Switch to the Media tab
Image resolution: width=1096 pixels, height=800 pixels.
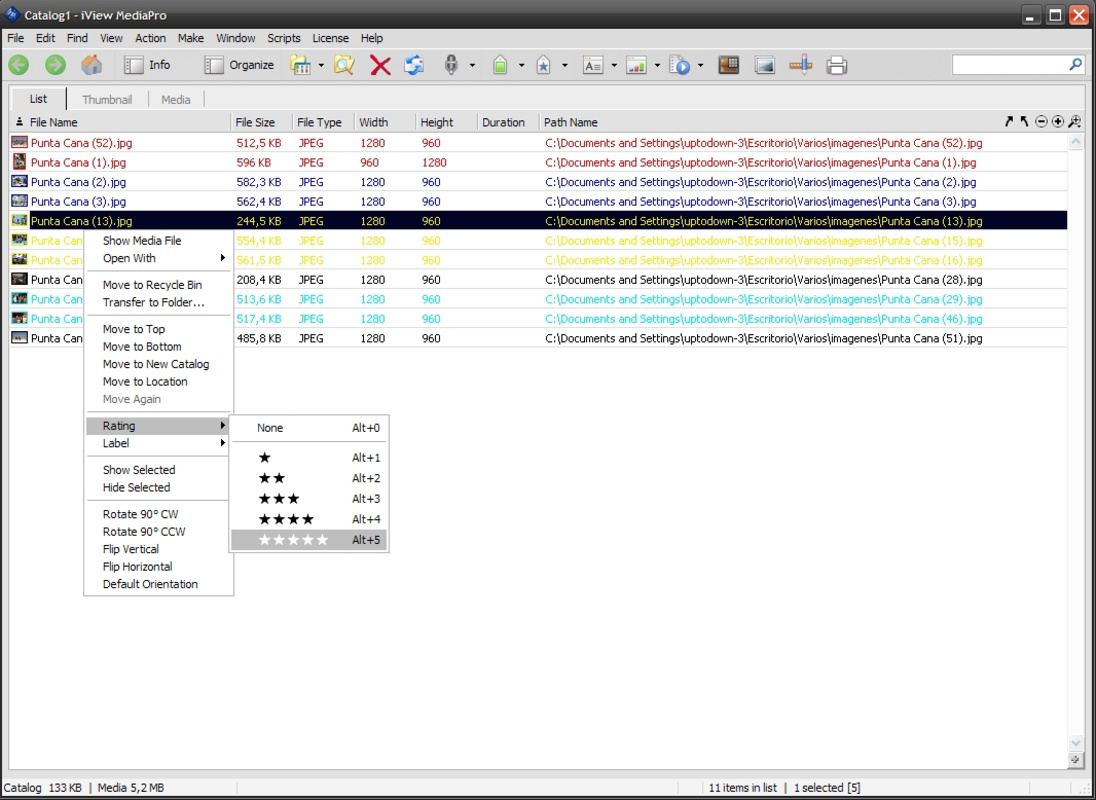coord(175,99)
